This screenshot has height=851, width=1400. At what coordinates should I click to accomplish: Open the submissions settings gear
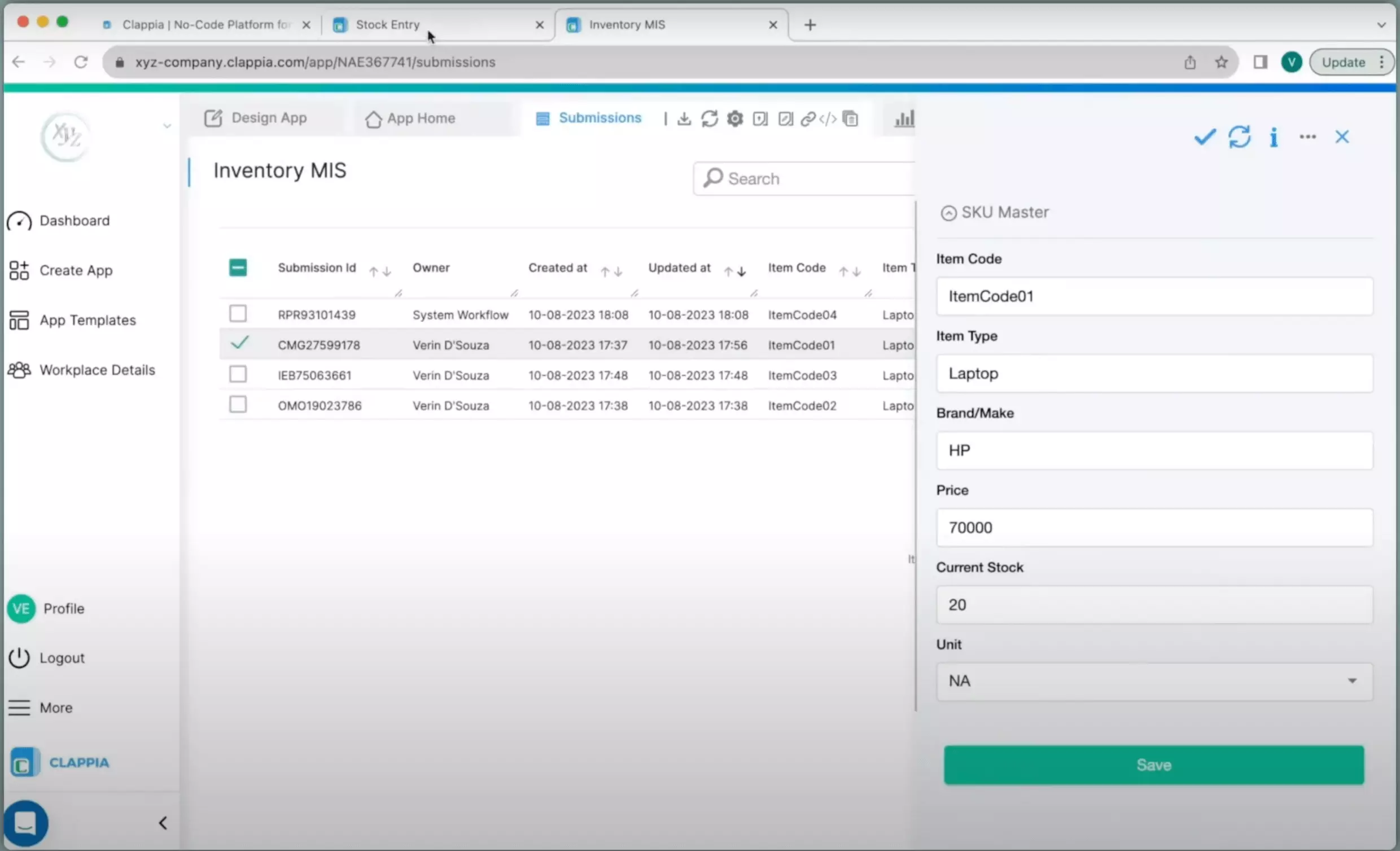[734, 119]
